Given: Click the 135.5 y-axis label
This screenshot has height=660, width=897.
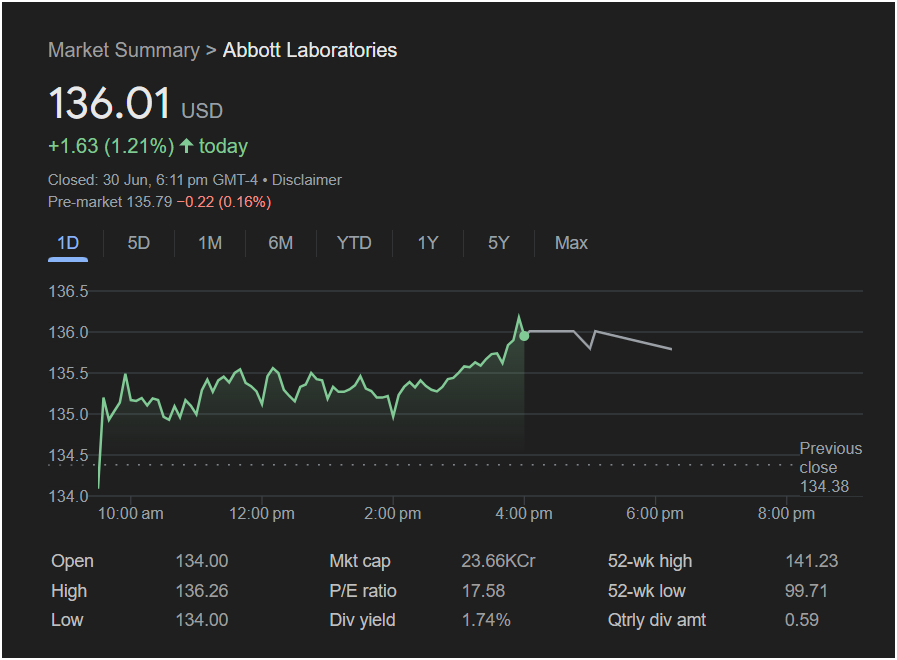Looking at the screenshot, I should (x=68, y=373).
